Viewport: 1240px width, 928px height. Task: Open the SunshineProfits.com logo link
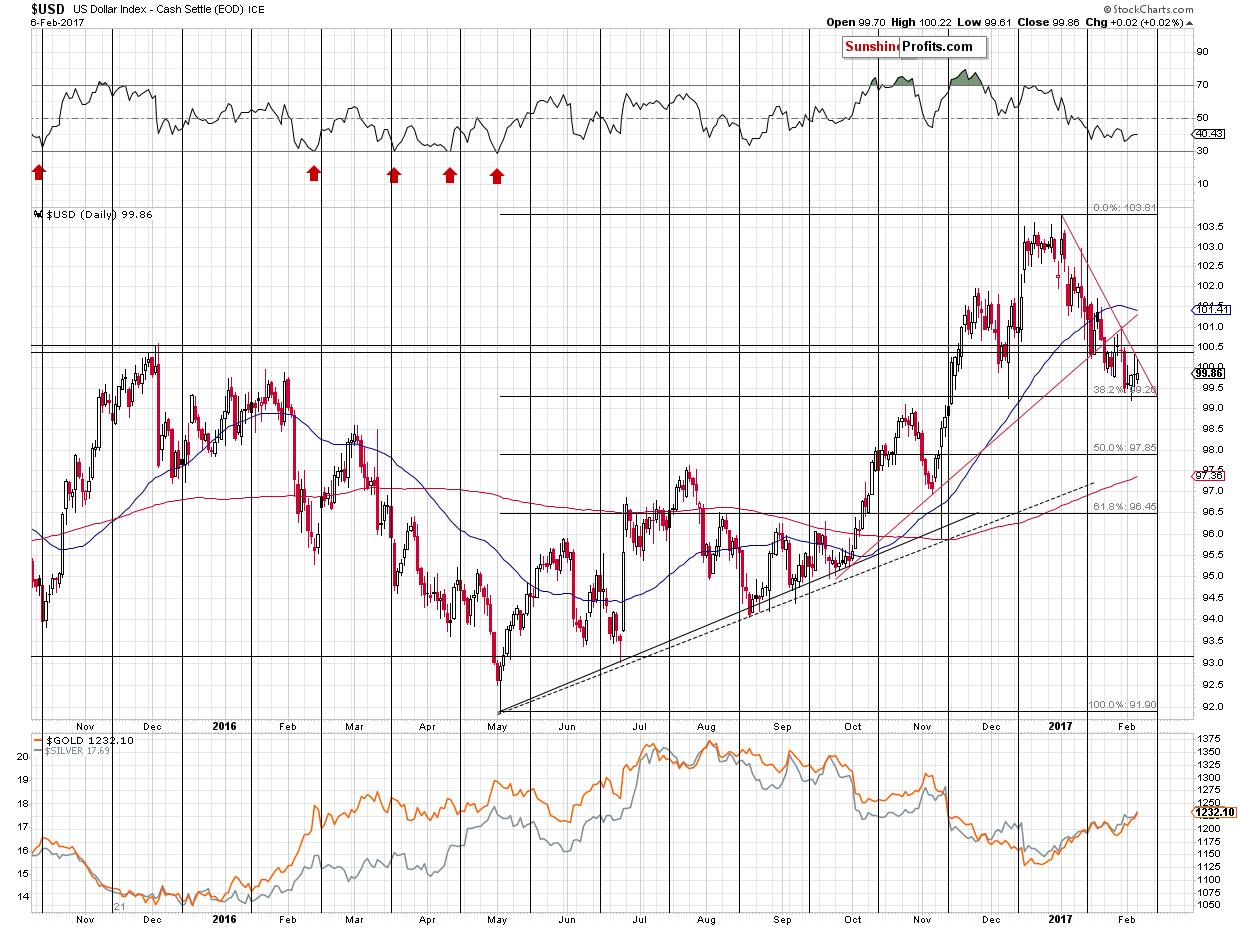point(914,46)
